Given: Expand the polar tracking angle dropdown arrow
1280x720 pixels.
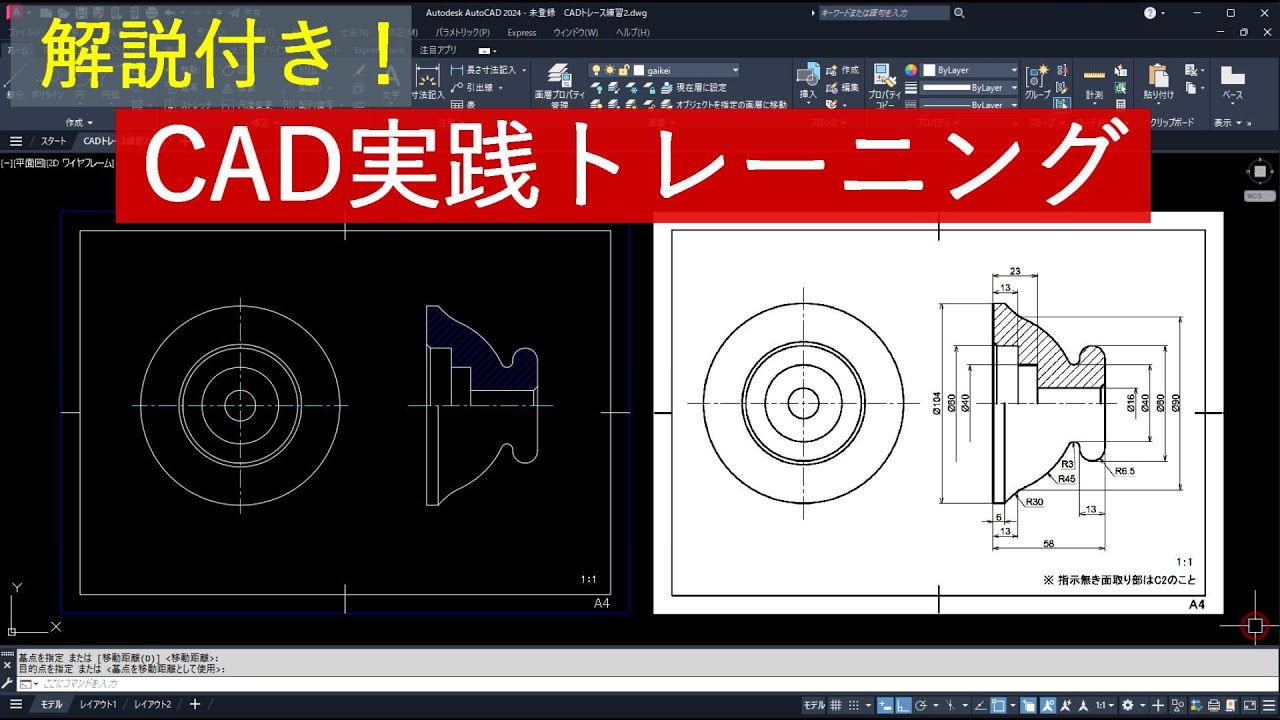Looking at the screenshot, I should pos(936,705).
